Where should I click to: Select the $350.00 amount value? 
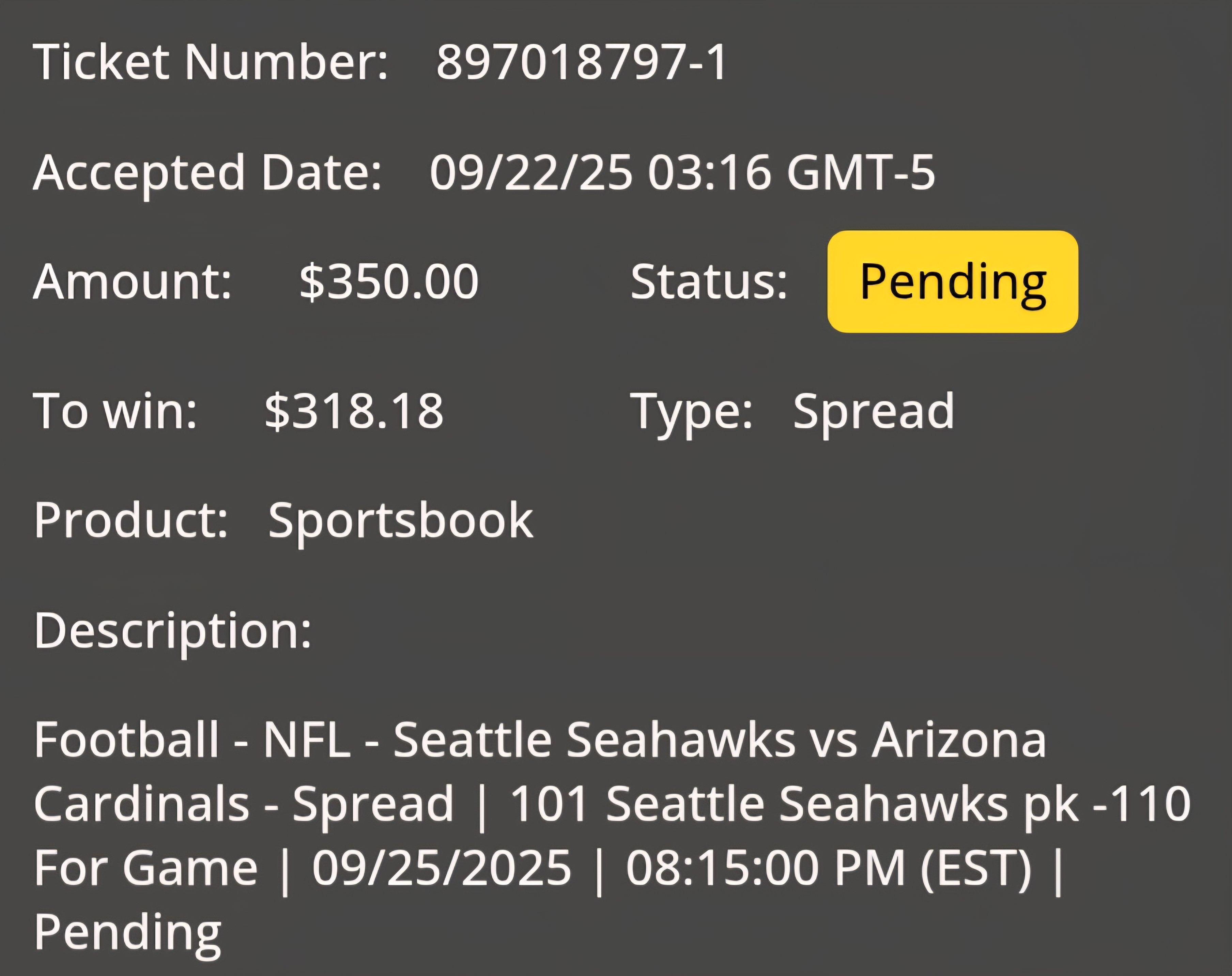389,281
